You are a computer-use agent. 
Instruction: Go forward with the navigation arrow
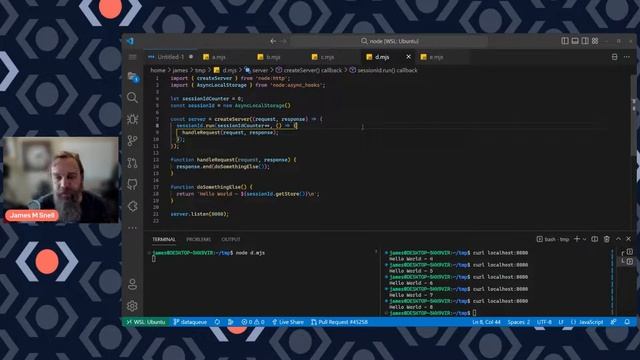click(284, 41)
